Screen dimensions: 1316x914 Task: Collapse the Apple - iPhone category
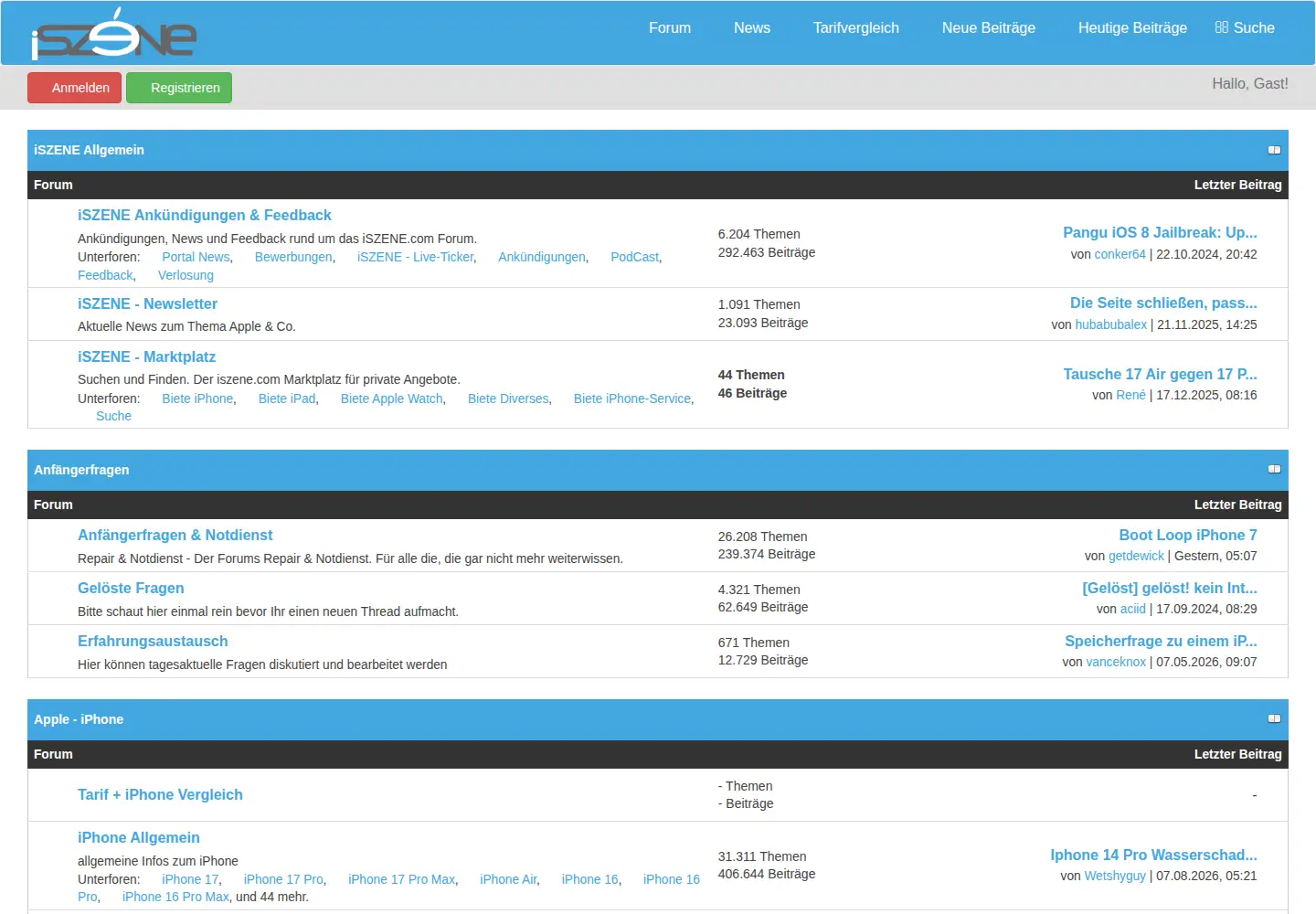[1274, 718]
